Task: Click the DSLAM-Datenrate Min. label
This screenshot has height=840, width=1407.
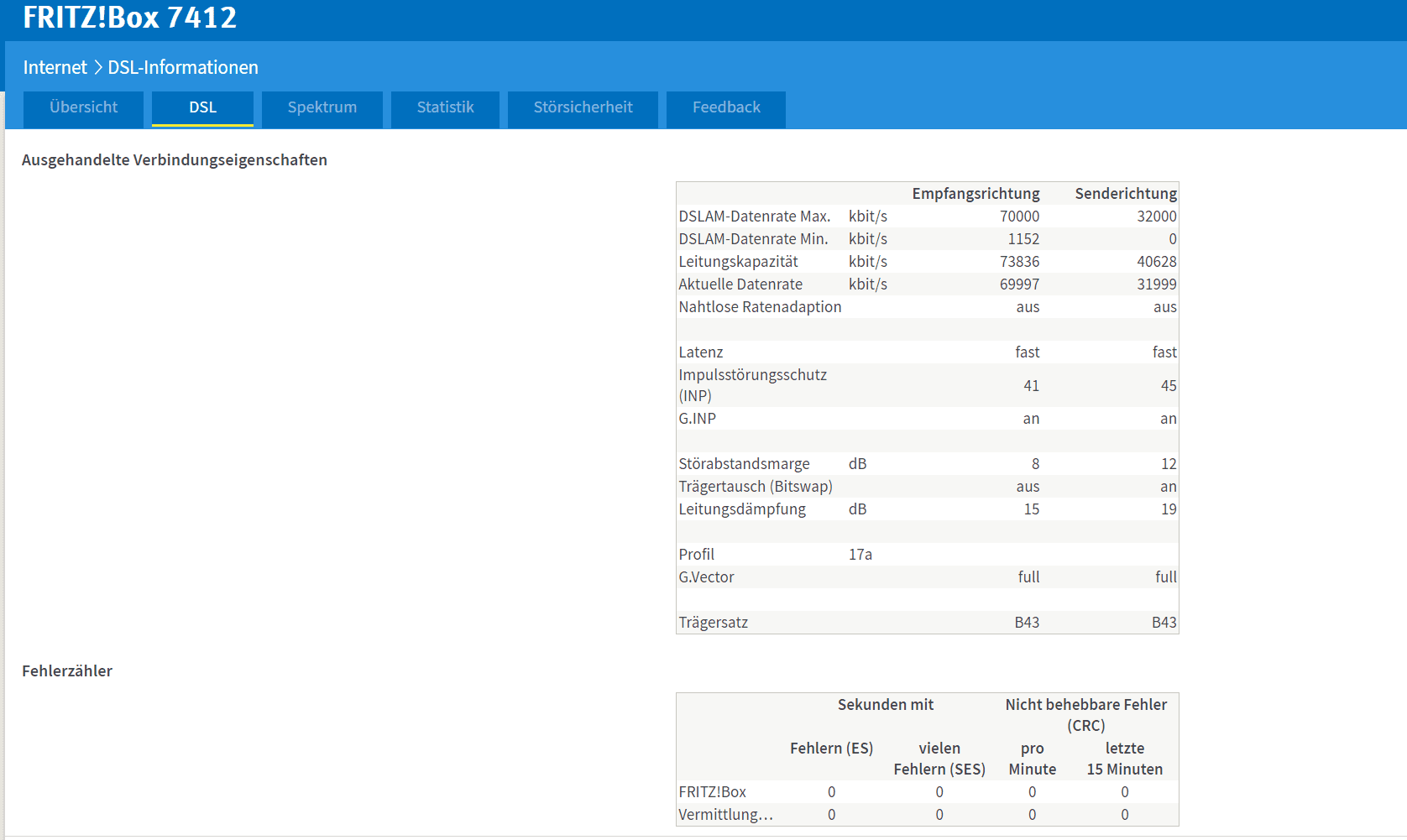Action: pyautogui.click(x=753, y=239)
